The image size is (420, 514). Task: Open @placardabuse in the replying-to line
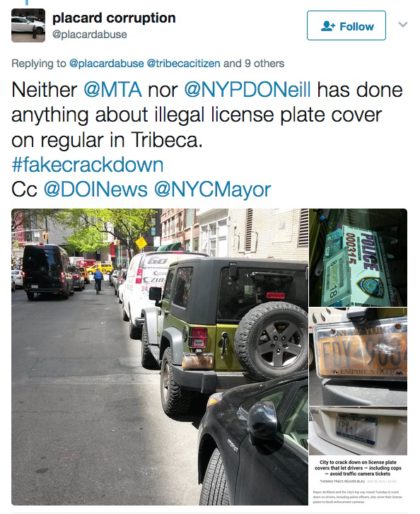click(106, 63)
